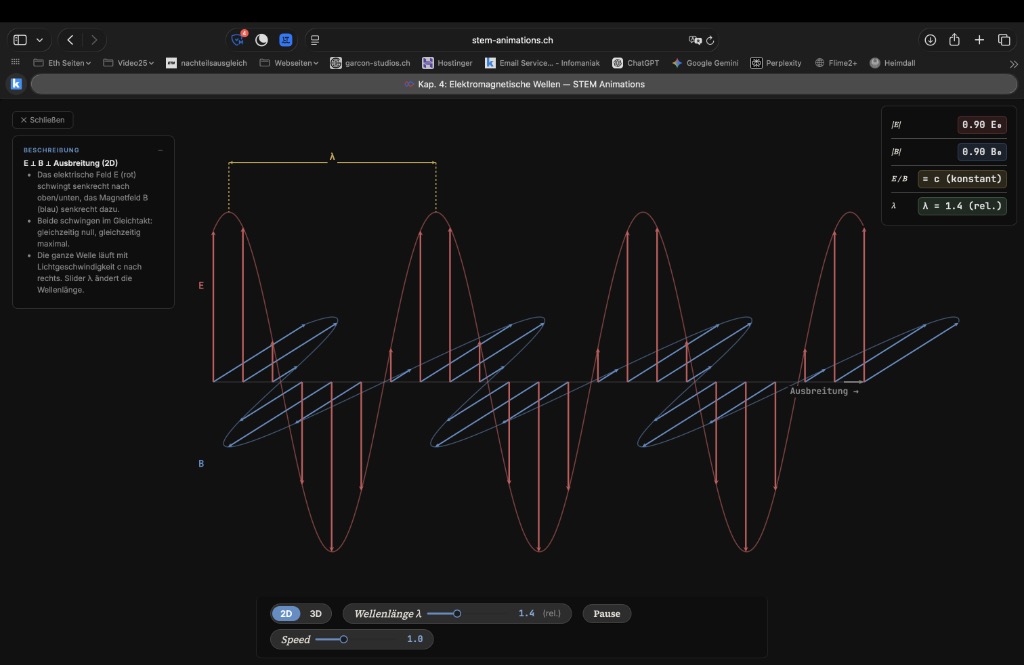Switch to 3D view
This screenshot has height=665, width=1024.
click(x=315, y=613)
